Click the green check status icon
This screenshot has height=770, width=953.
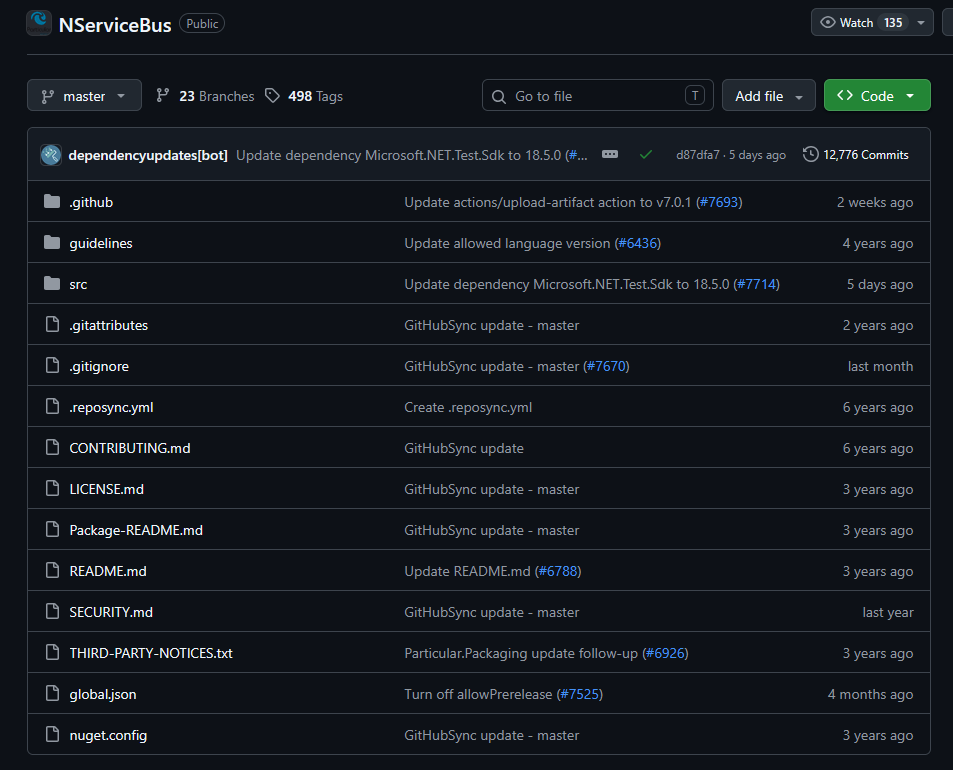pos(645,155)
